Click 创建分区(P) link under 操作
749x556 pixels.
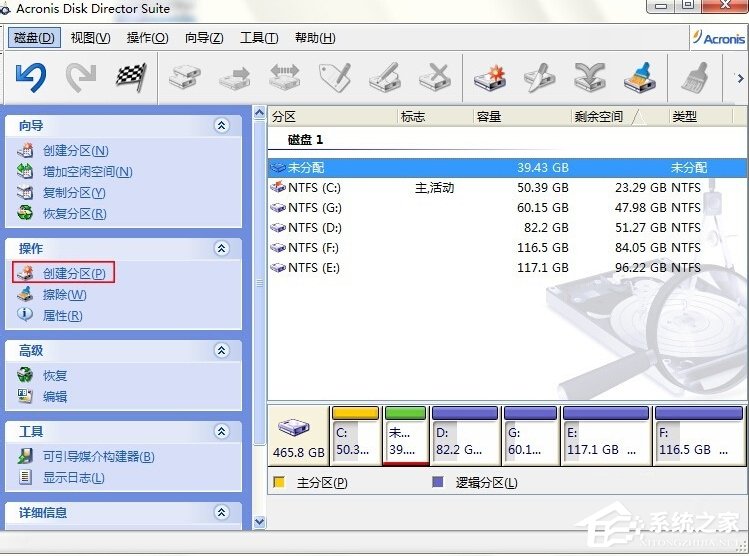coord(75,273)
